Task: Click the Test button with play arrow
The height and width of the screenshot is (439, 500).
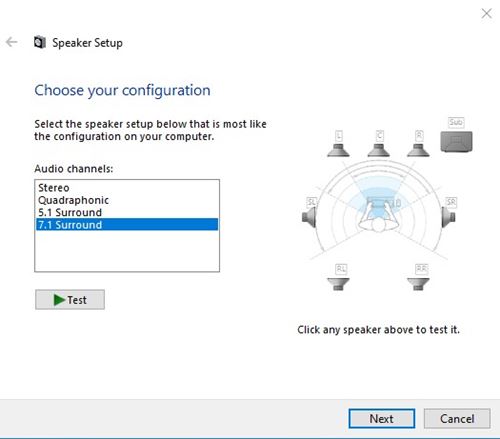Action: point(70,300)
